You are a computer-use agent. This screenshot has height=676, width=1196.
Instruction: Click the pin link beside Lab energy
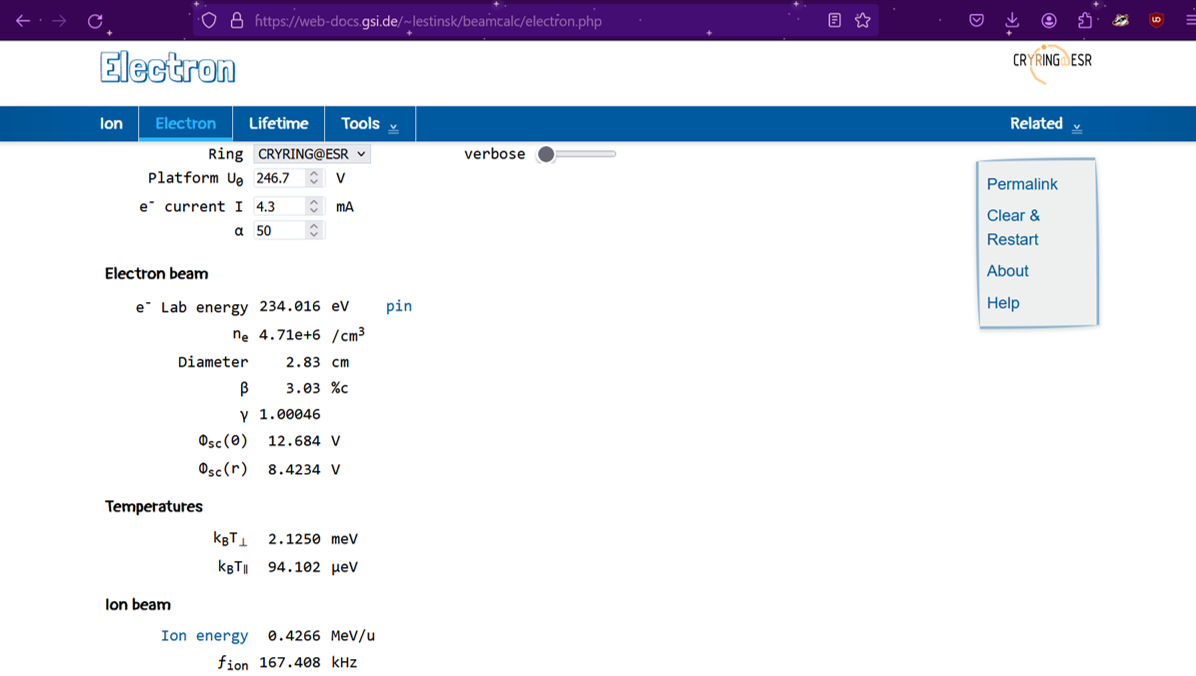(x=399, y=306)
